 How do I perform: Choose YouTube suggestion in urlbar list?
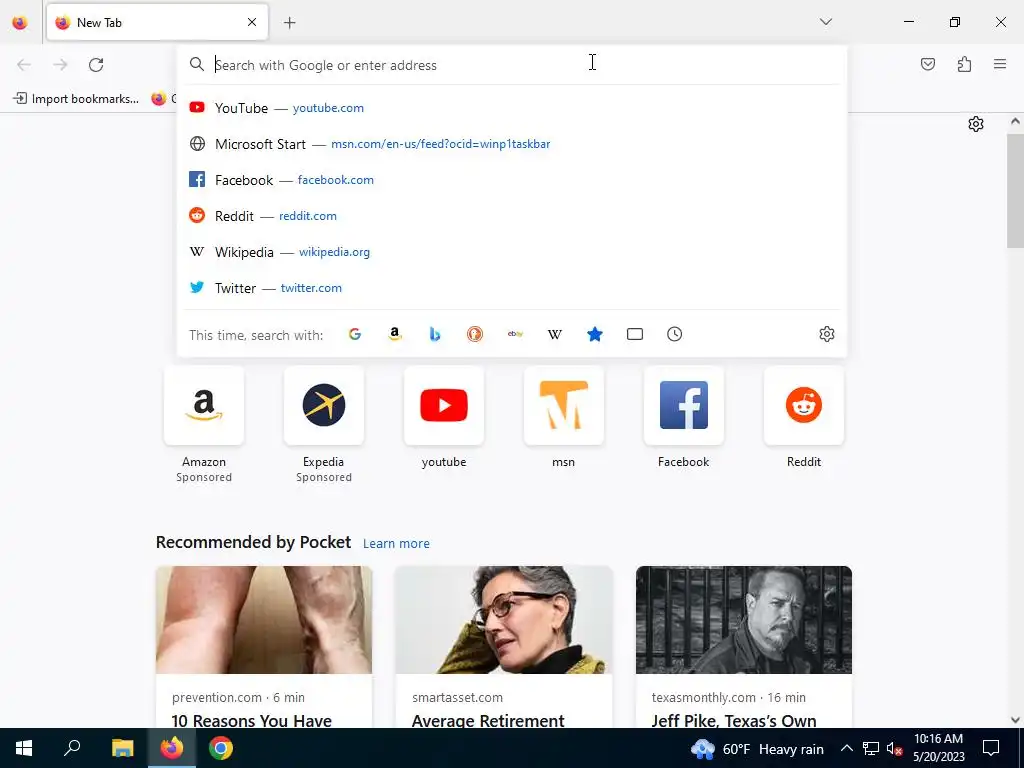(x=512, y=108)
